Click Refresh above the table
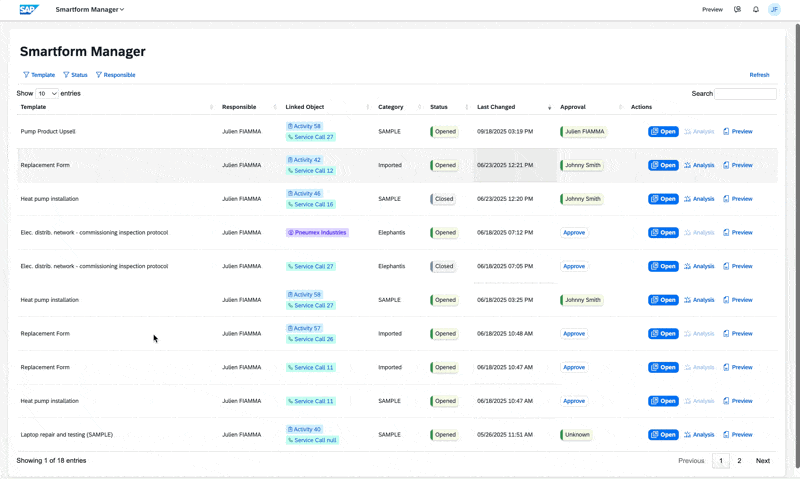Screen dimensions: 800x479 (x=759, y=75)
